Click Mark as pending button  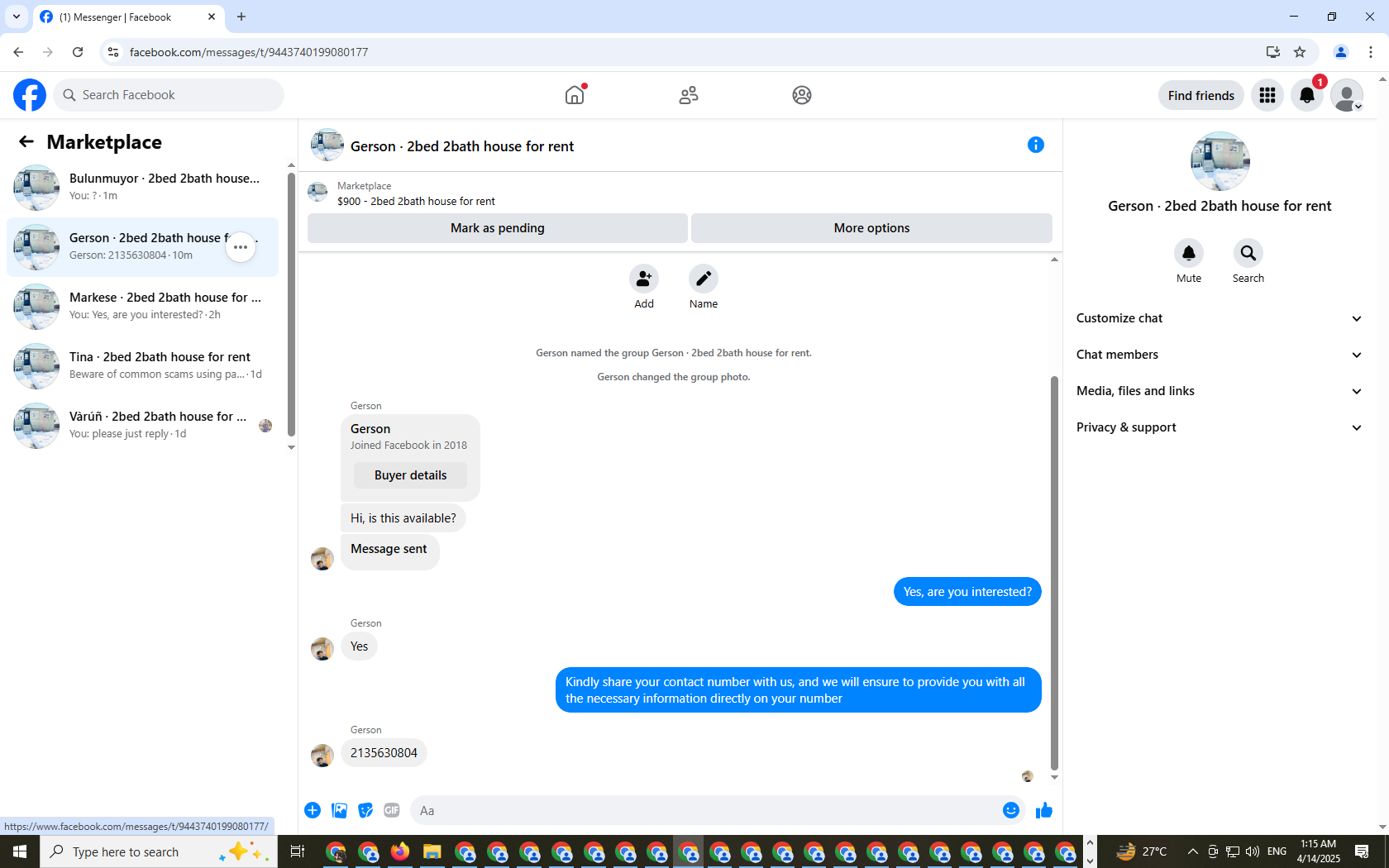tap(498, 228)
